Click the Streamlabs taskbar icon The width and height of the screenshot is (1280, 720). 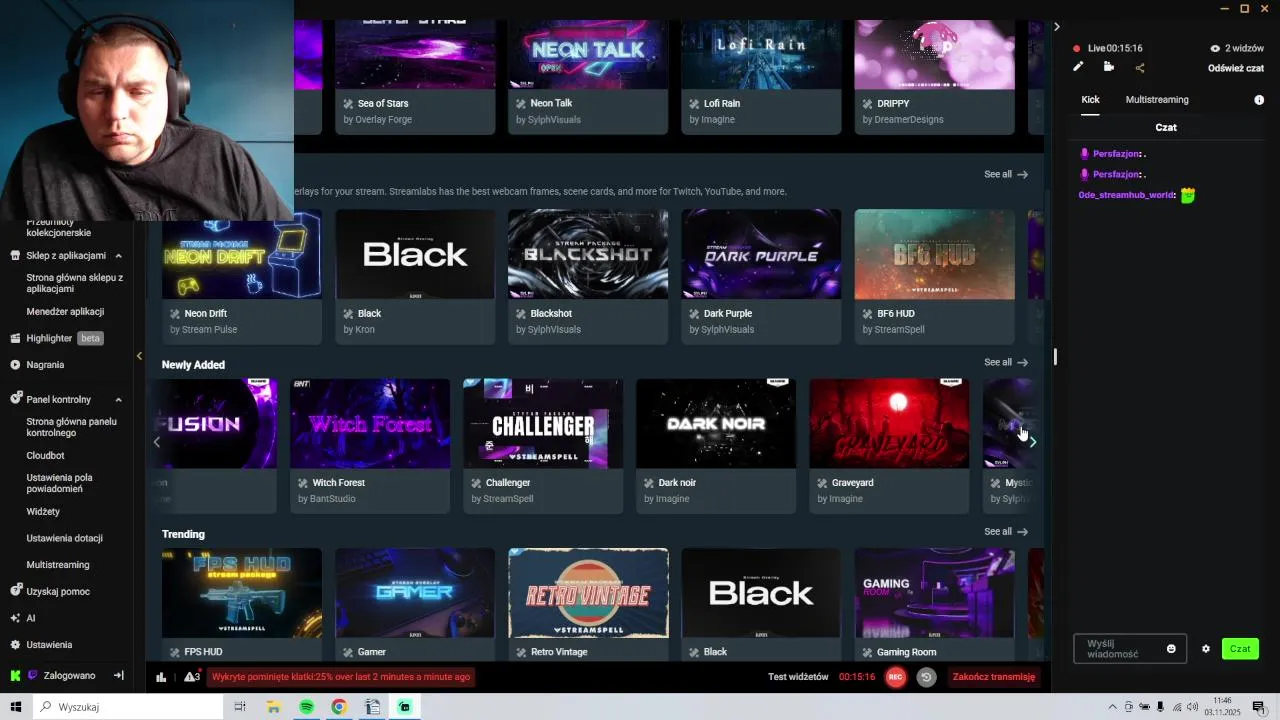coord(405,707)
